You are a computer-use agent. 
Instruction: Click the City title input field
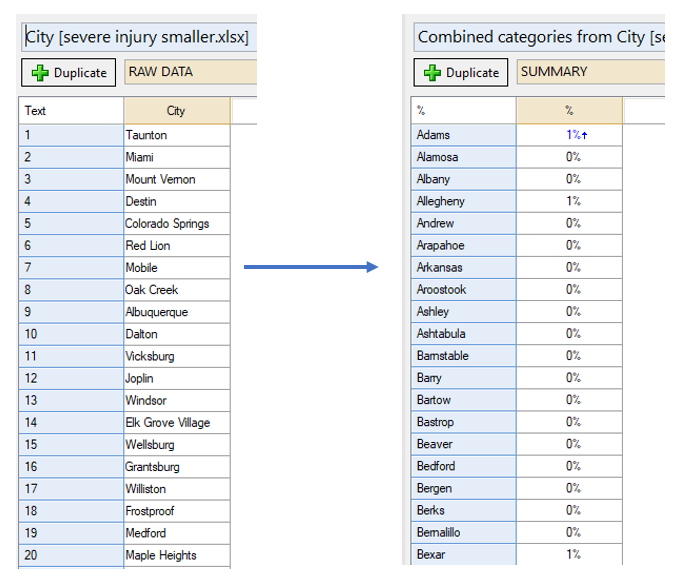139,37
